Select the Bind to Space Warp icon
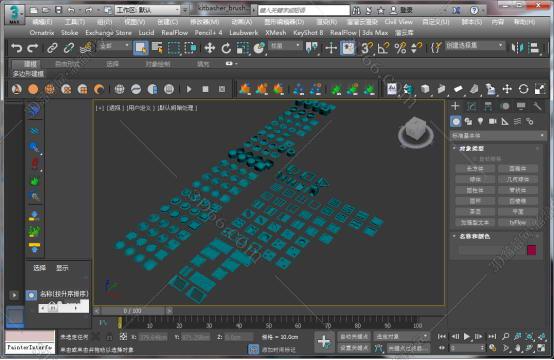Screen dimensions: 554x360 tap(86, 48)
